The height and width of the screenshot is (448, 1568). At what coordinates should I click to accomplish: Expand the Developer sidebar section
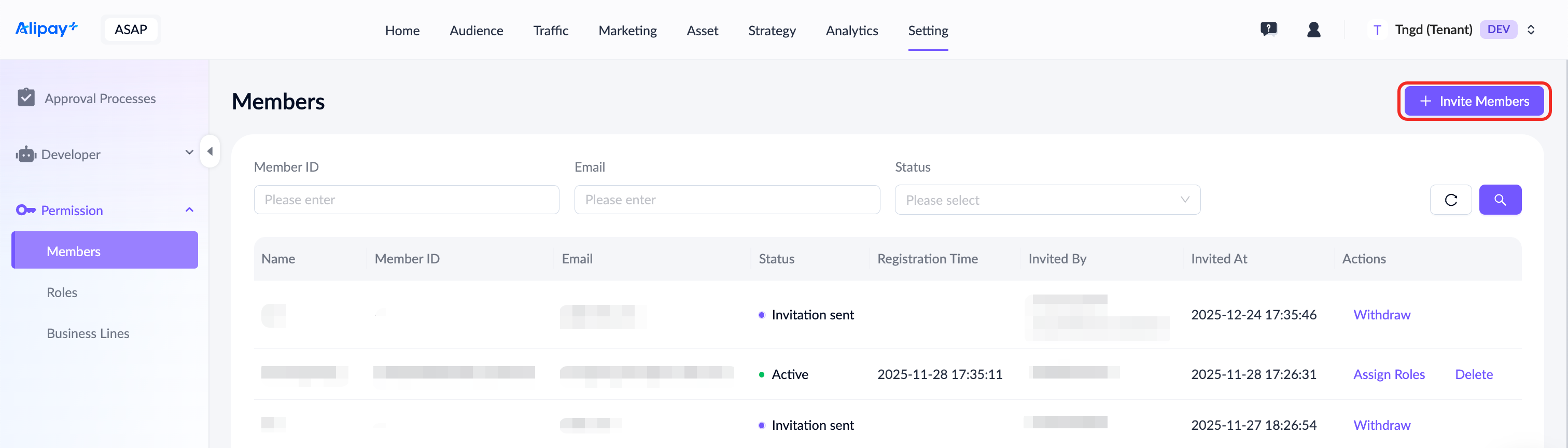189,152
